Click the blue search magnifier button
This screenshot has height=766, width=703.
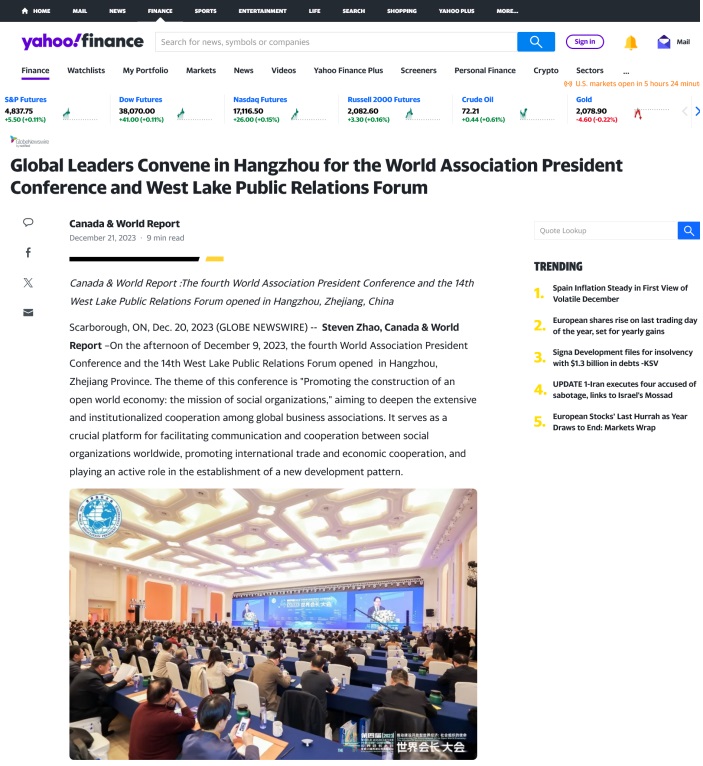(x=535, y=42)
